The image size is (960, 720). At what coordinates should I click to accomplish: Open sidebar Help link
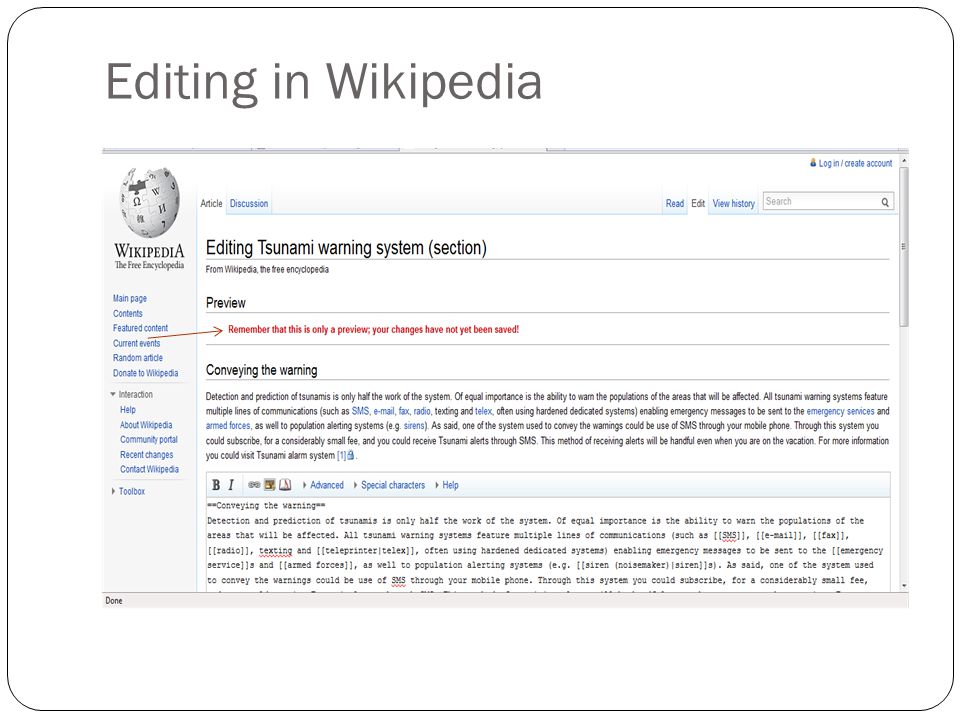[x=128, y=410]
